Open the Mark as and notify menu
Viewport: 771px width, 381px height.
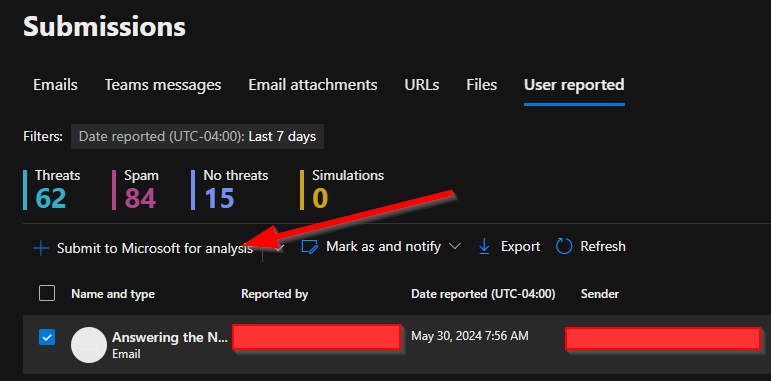(384, 246)
